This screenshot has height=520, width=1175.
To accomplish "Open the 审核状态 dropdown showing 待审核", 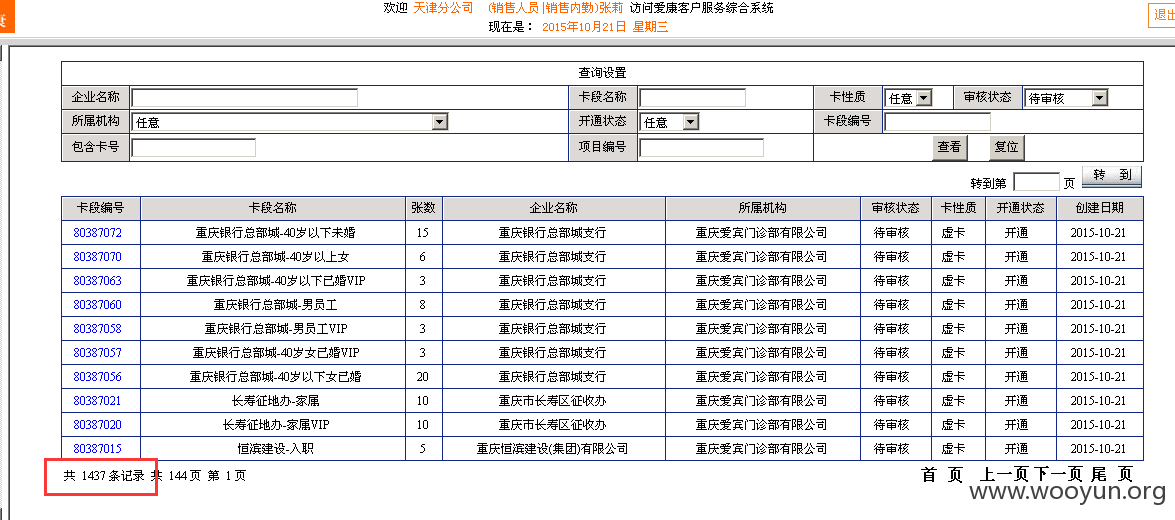I will [1066, 98].
